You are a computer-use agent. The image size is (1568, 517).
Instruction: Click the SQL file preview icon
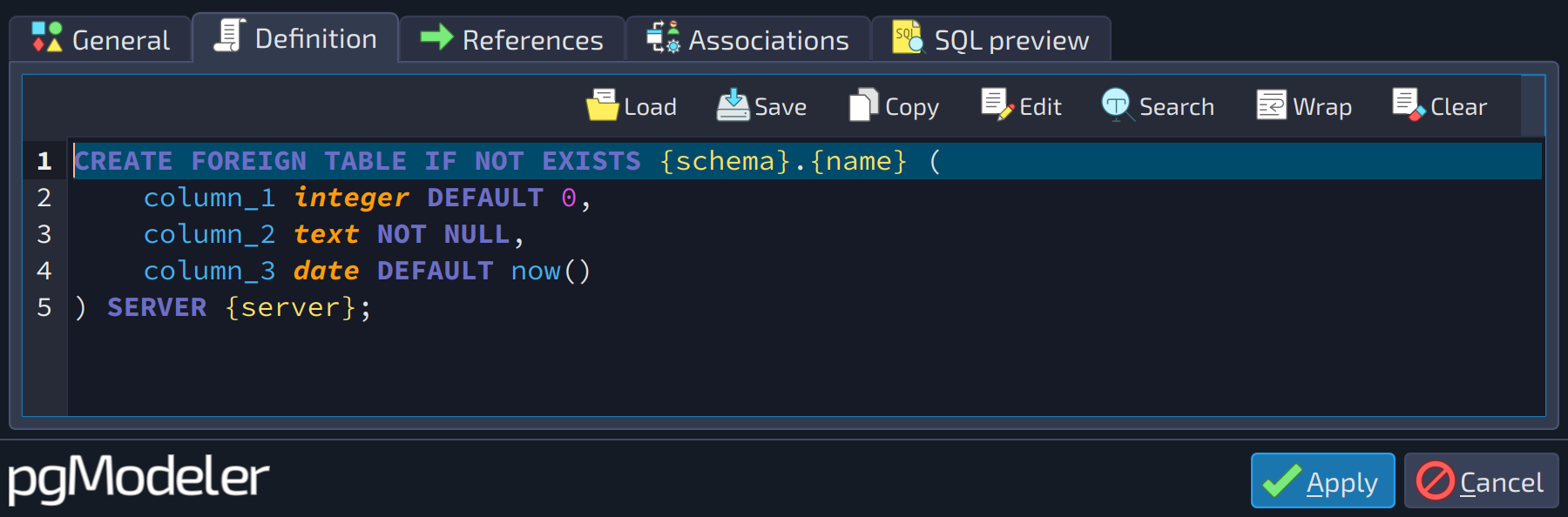tap(908, 37)
